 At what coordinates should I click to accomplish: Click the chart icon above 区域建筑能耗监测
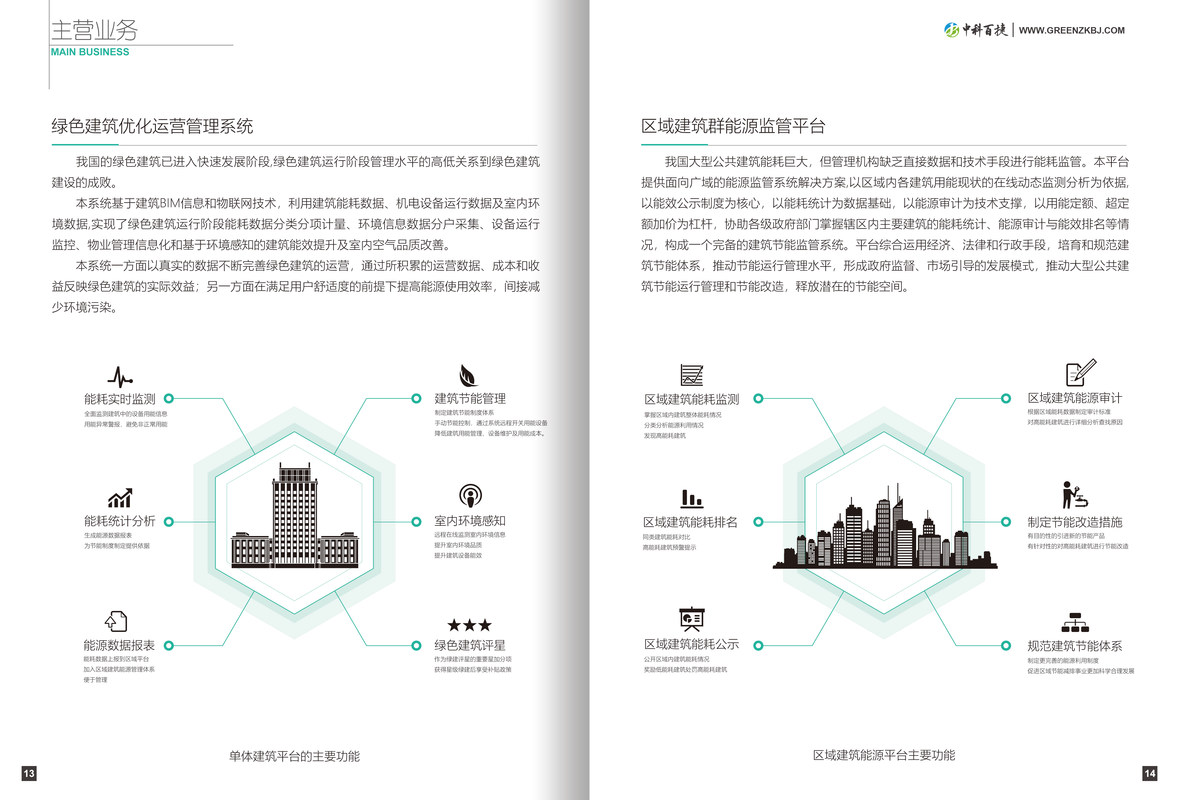(x=691, y=376)
